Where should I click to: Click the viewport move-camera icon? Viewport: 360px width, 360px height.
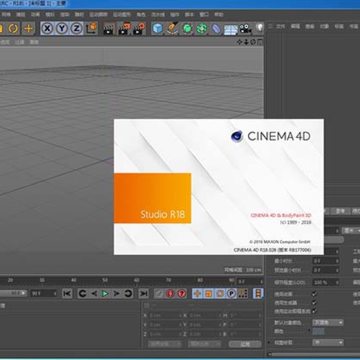(240, 42)
